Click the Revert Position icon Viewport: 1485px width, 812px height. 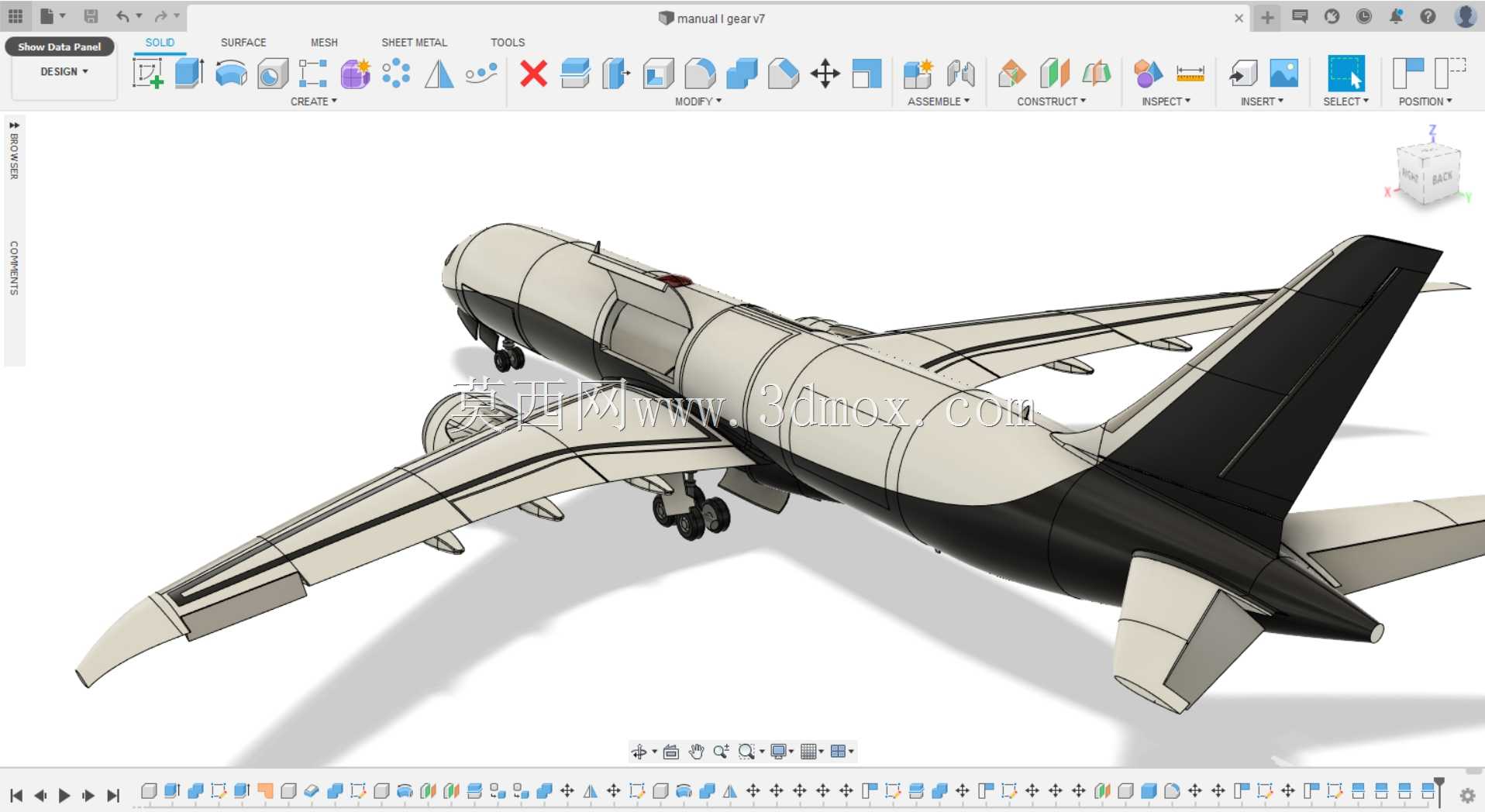pyautogui.click(x=1449, y=74)
